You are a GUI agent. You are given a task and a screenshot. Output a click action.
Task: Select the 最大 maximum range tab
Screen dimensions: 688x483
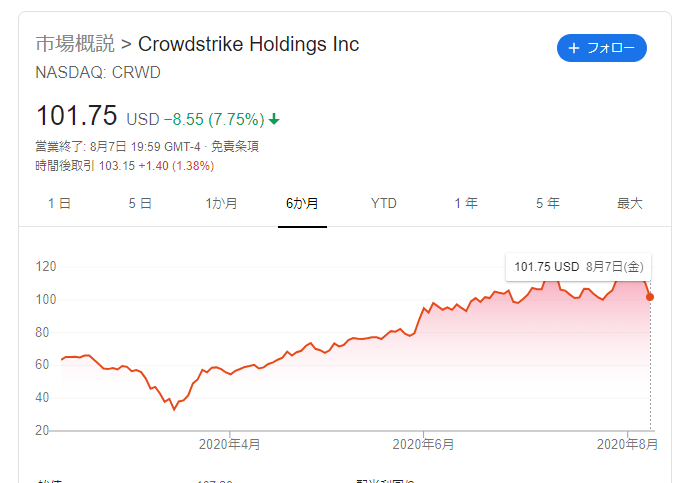tap(629, 204)
